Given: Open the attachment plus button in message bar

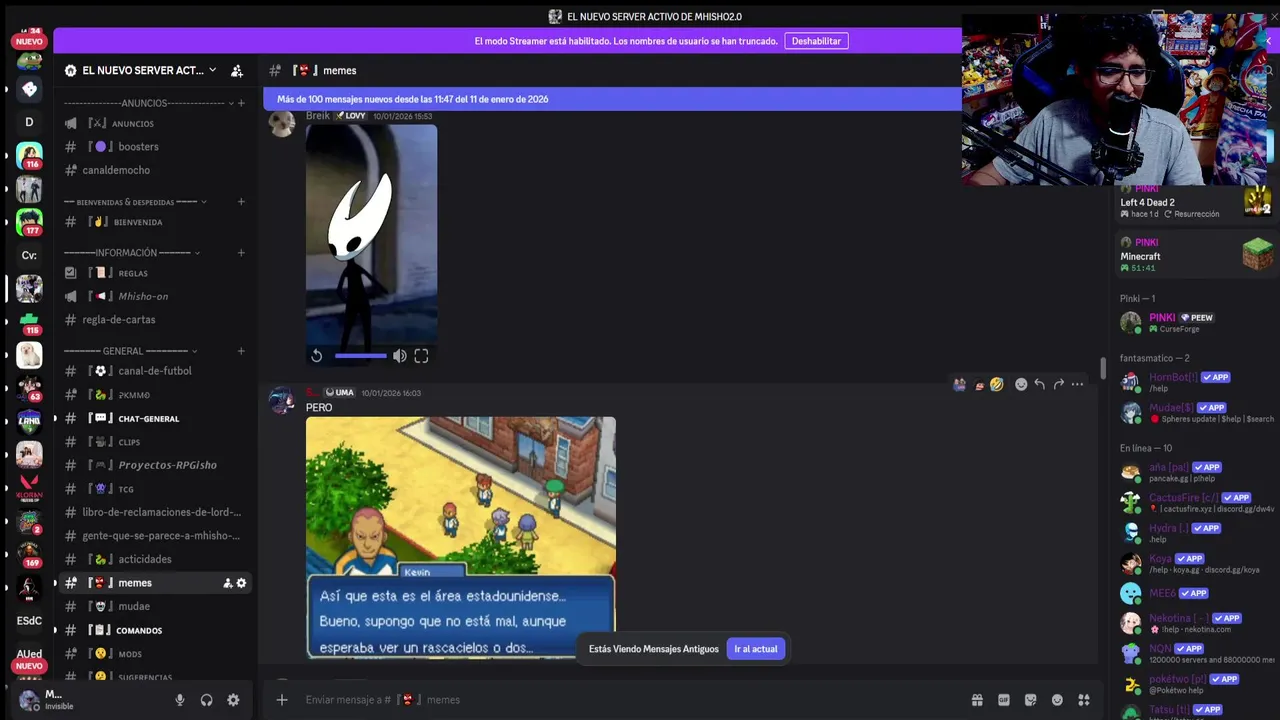Looking at the screenshot, I should click(x=282, y=700).
